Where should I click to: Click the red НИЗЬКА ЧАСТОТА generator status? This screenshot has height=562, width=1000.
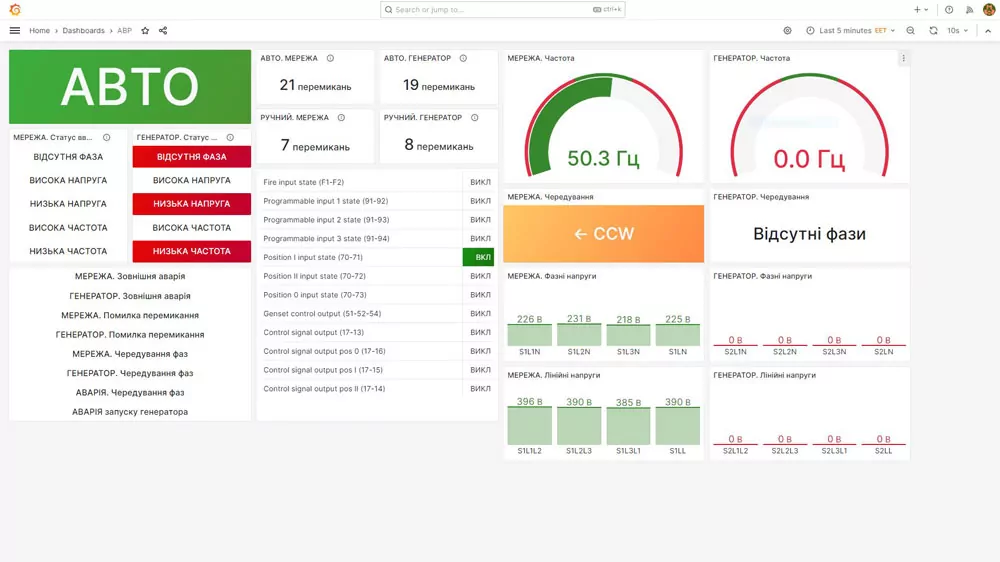tap(192, 251)
